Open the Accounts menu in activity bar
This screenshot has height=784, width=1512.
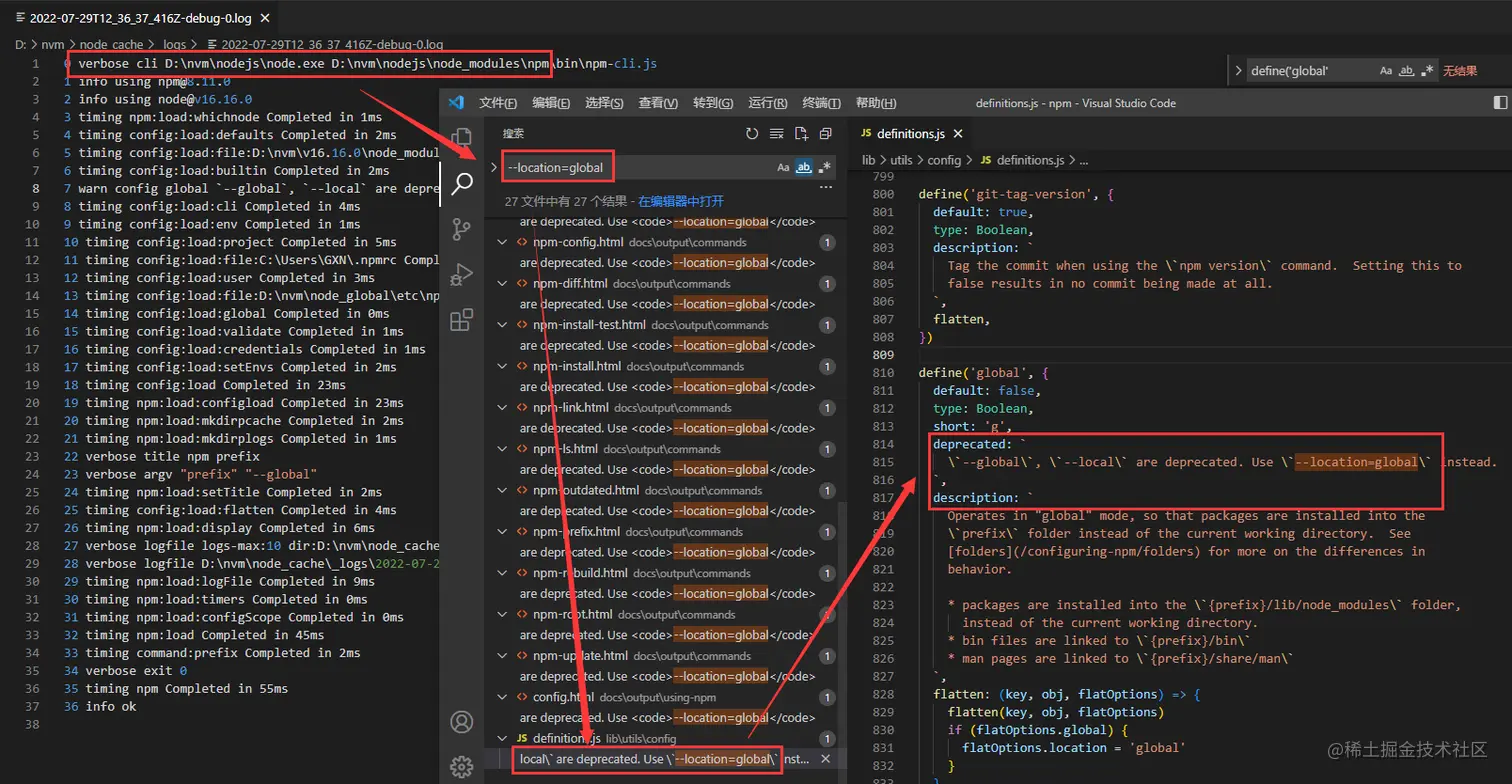point(461,721)
